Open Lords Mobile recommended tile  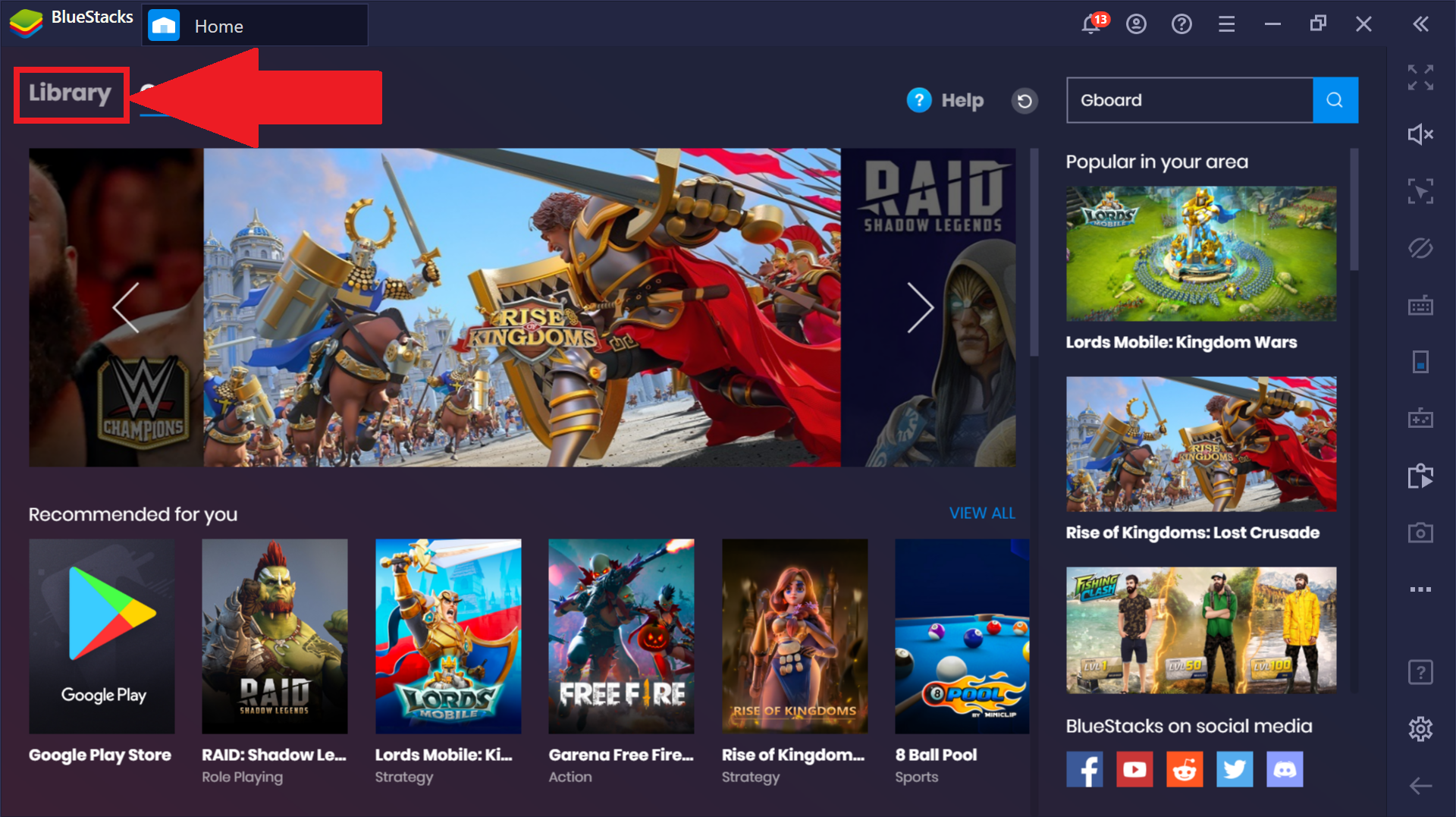point(448,636)
